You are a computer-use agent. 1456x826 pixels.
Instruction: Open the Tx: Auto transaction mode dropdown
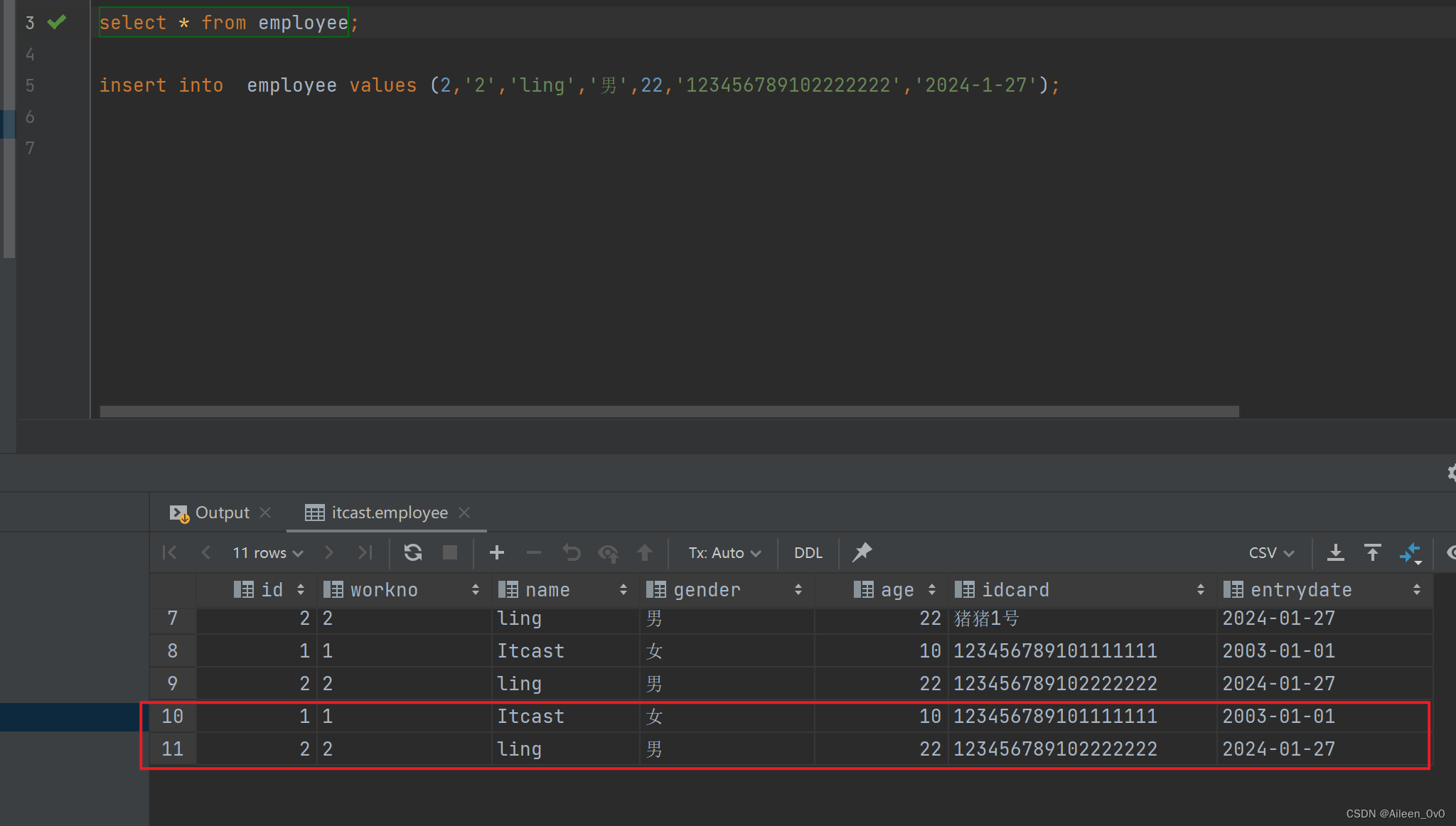pos(724,553)
